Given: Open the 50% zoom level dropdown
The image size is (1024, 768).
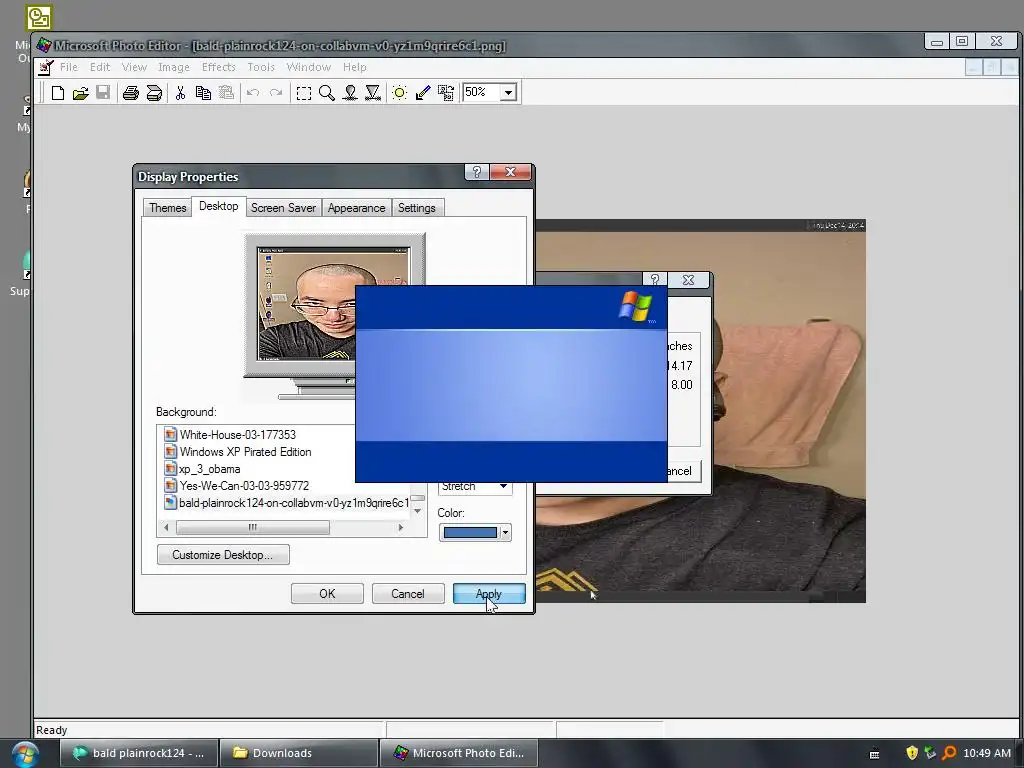Looking at the screenshot, I should pyautogui.click(x=508, y=93).
